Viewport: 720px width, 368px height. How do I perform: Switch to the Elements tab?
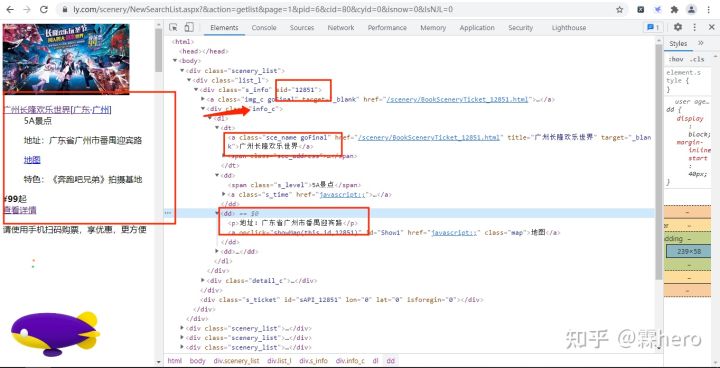point(224,28)
